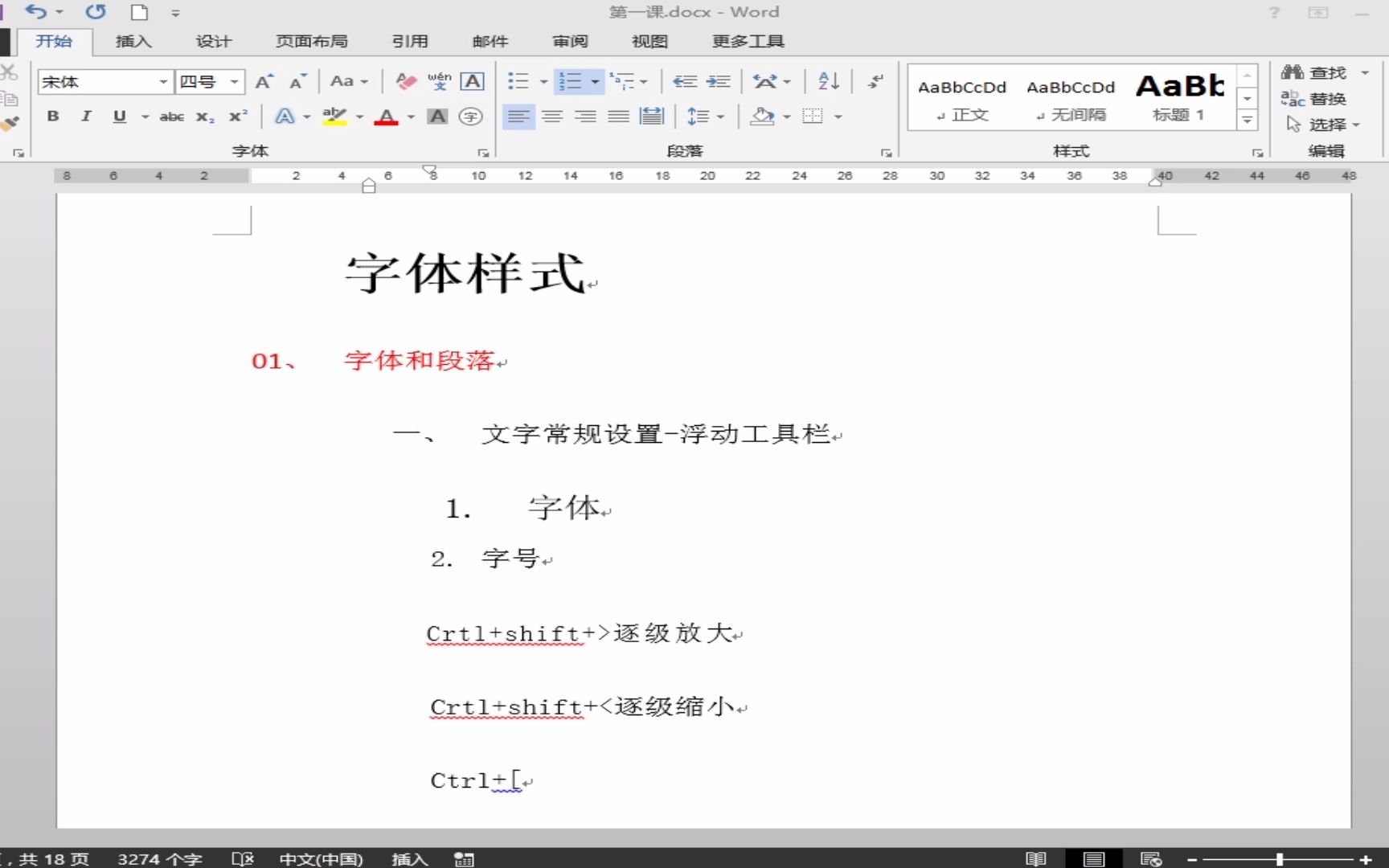The height and width of the screenshot is (868, 1389).
Task: Toggle underline formatting
Action: click(120, 117)
